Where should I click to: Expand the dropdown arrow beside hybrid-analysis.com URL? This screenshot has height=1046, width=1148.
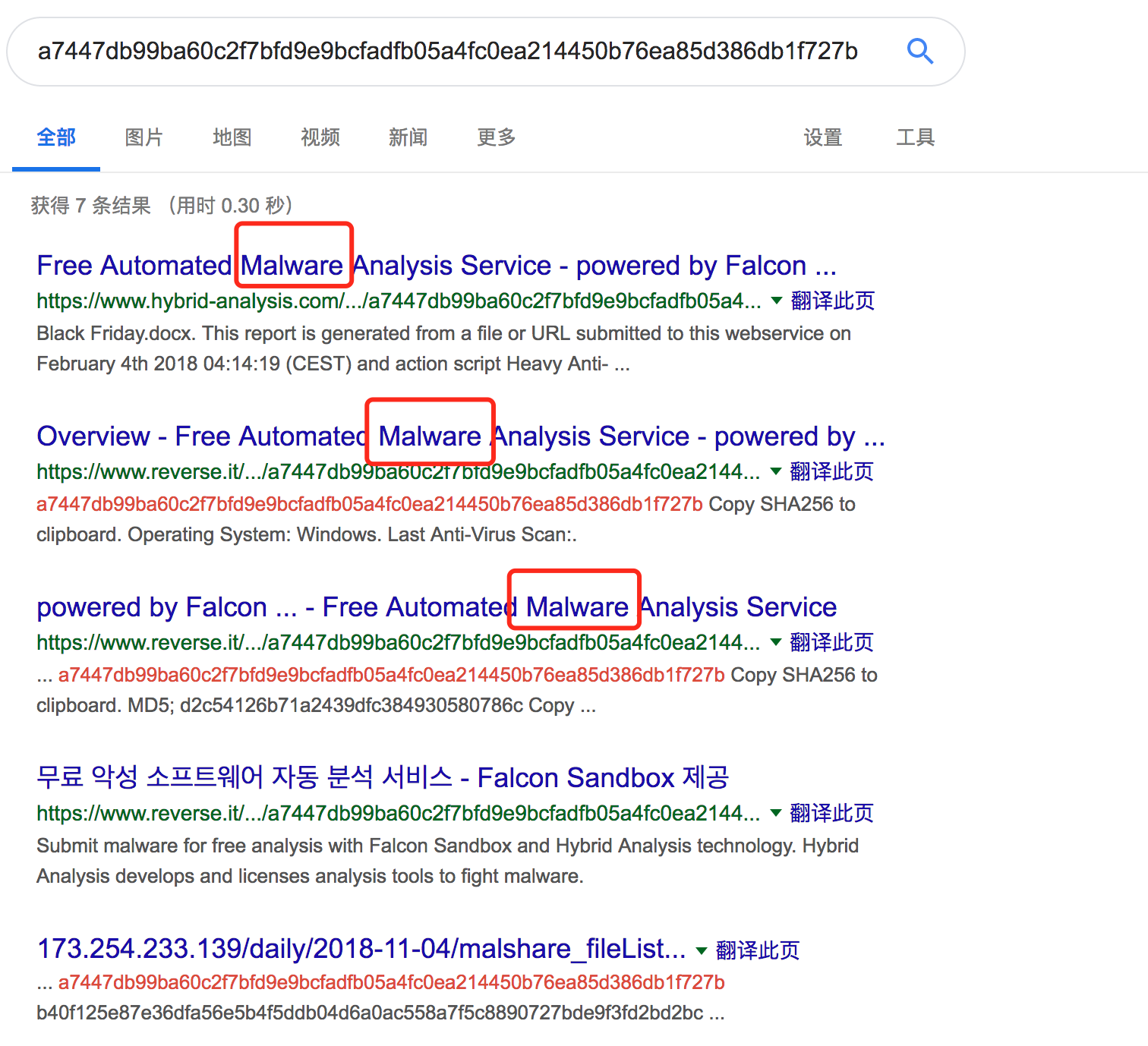coord(775,301)
